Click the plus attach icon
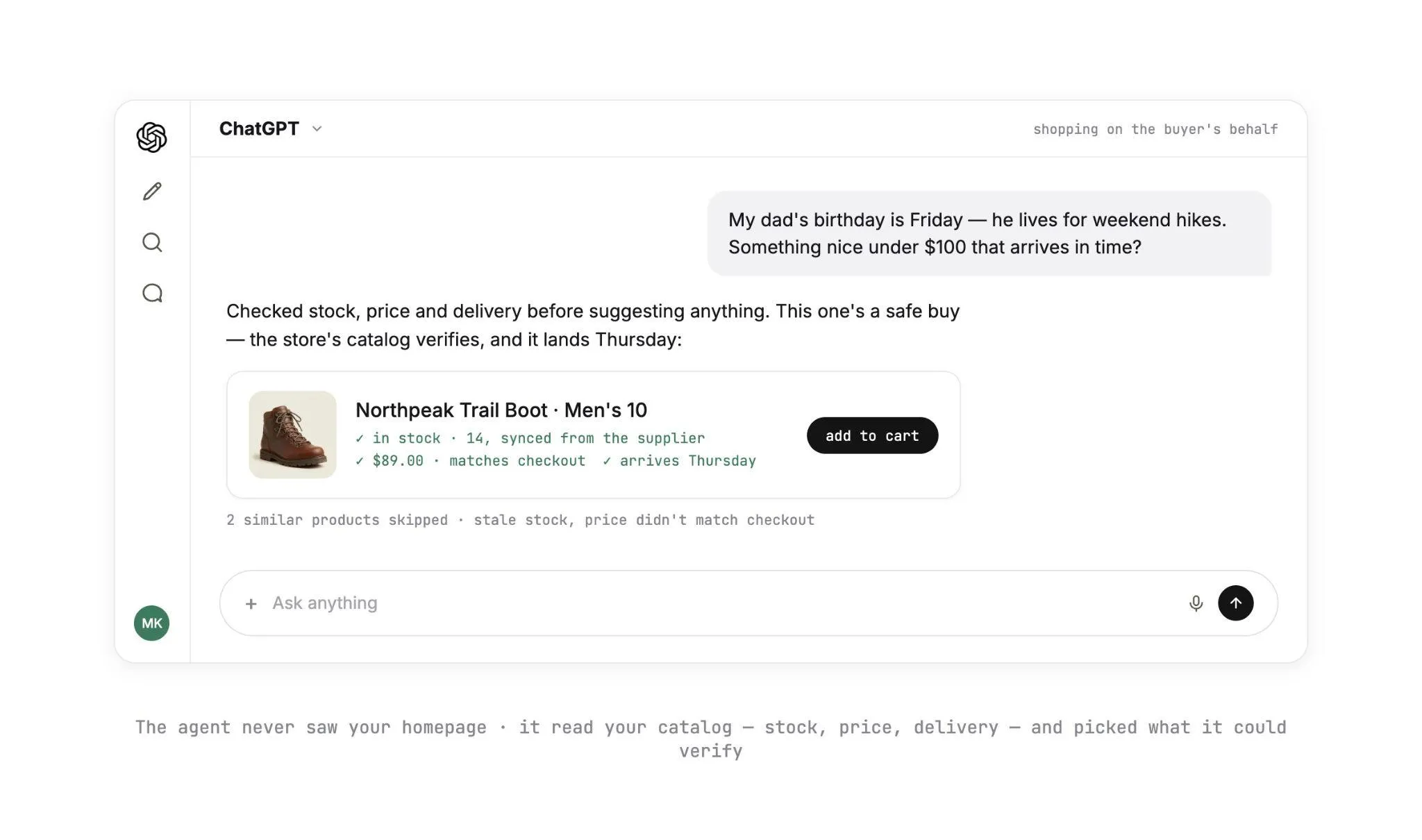The image size is (1422, 840). tap(251, 604)
